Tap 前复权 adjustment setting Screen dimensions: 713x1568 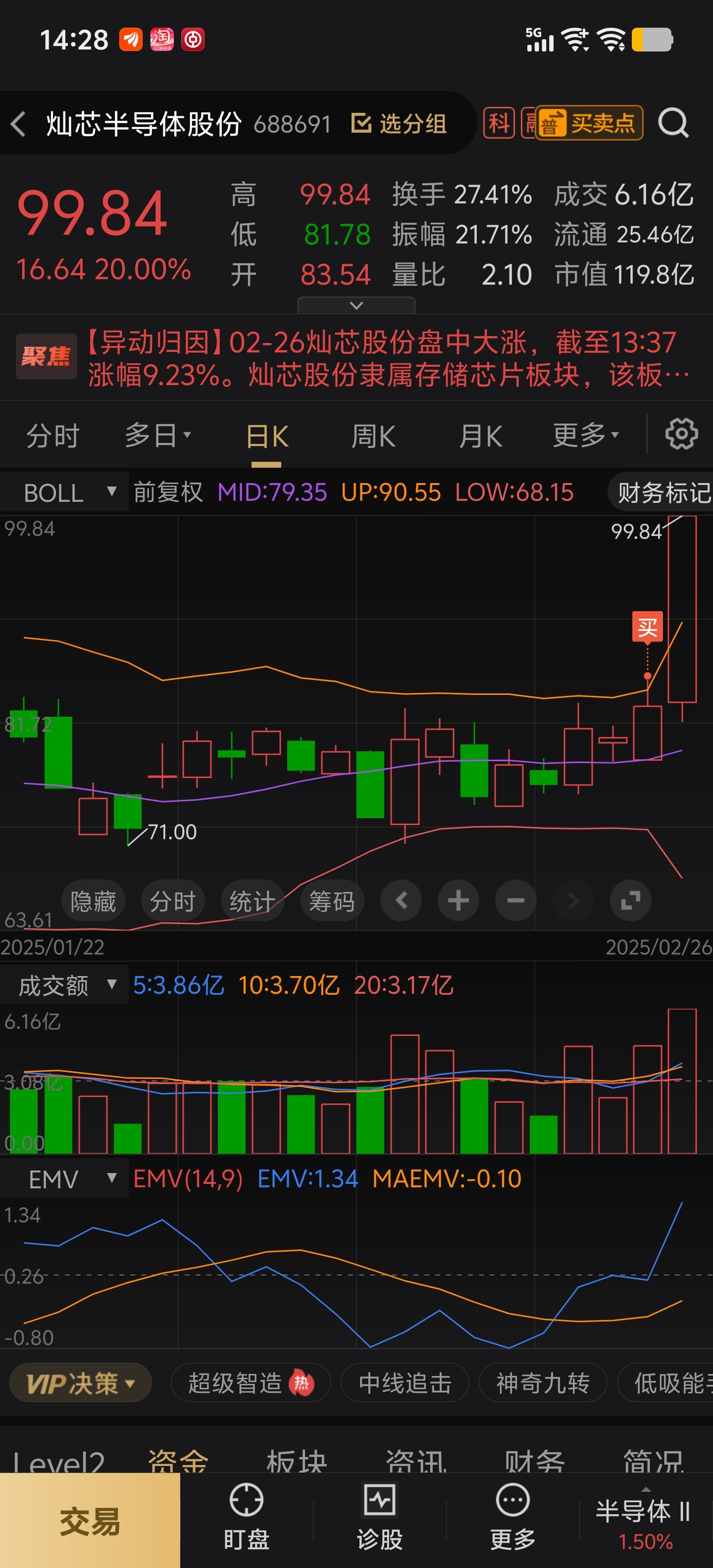pyautogui.click(x=168, y=492)
